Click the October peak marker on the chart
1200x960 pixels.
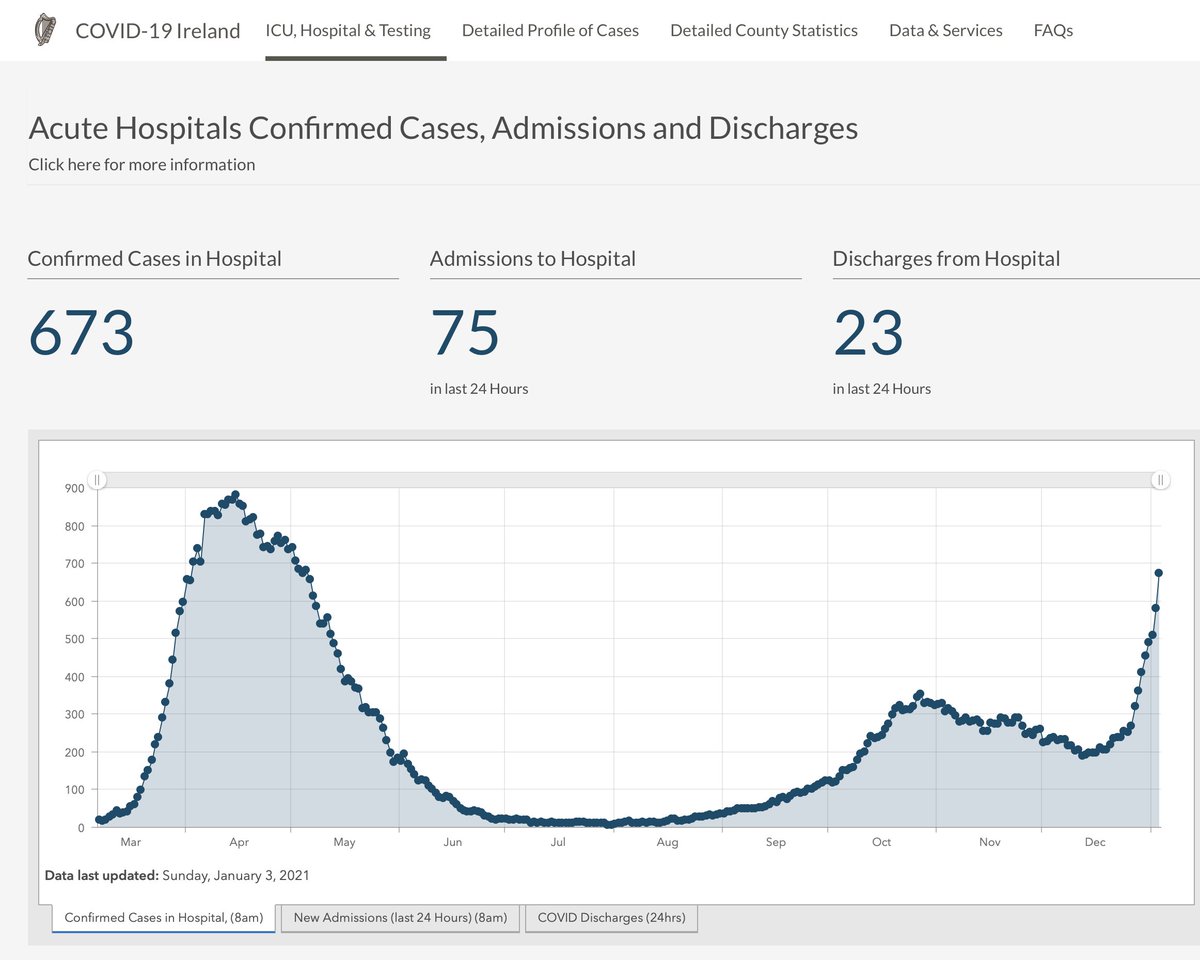click(918, 693)
